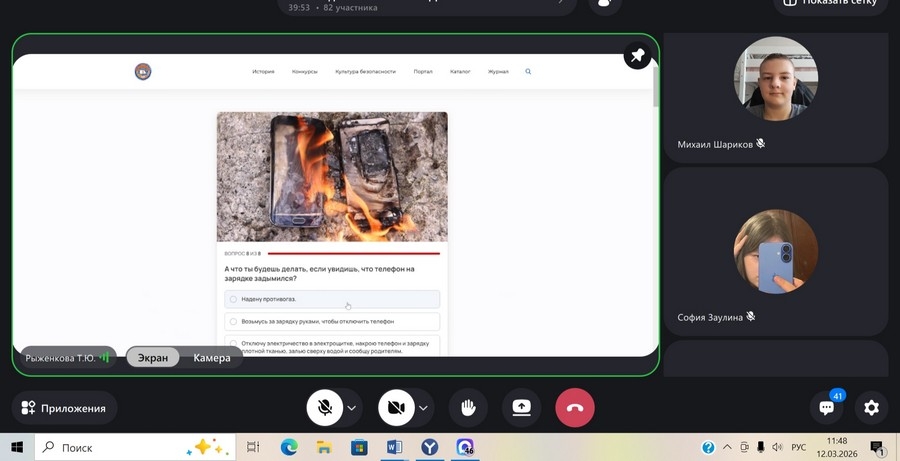Expand microphone options arrow
Image resolution: width=900 pixels, height=461 pixels.
352,408
